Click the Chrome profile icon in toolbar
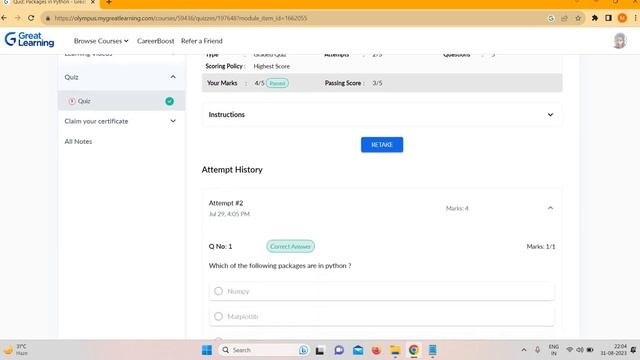640x360 pixels. 622,18
